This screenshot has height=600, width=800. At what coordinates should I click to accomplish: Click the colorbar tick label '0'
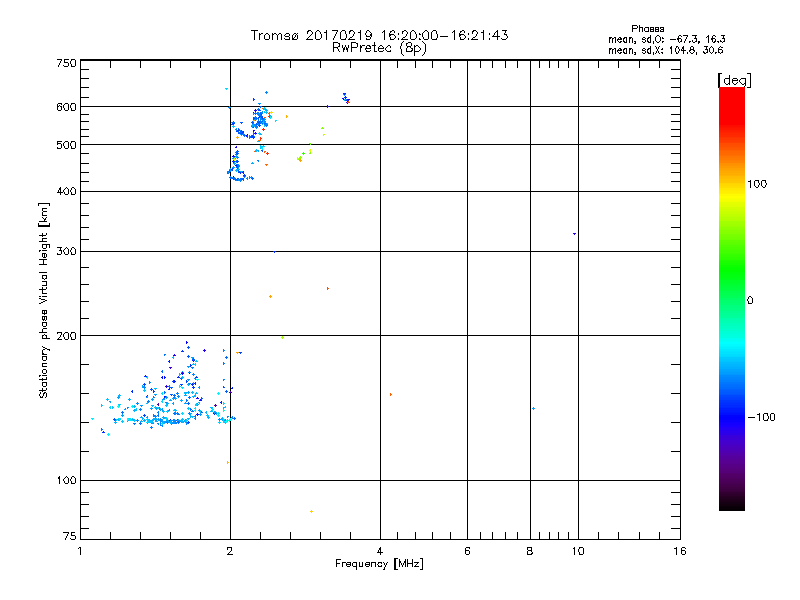750,301
